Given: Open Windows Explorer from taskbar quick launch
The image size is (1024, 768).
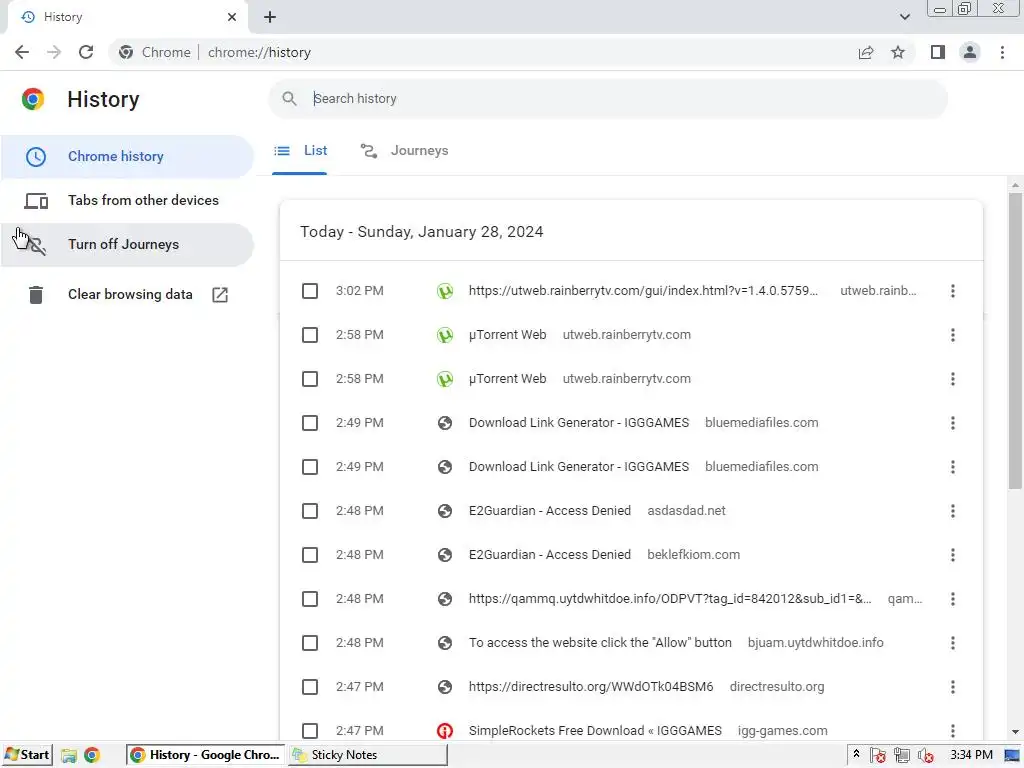Looking at the screenshot, I should pyautogui.click(x=69, y=756).
